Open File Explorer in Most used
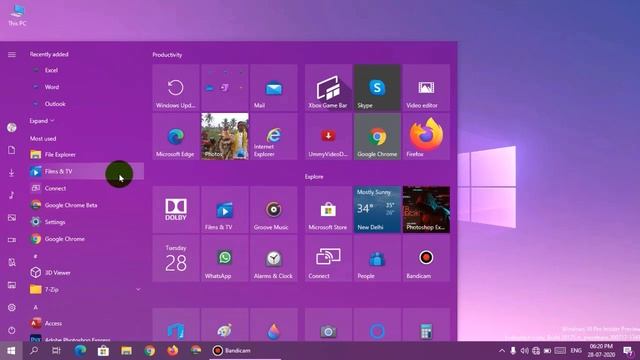 pos(87,154)
